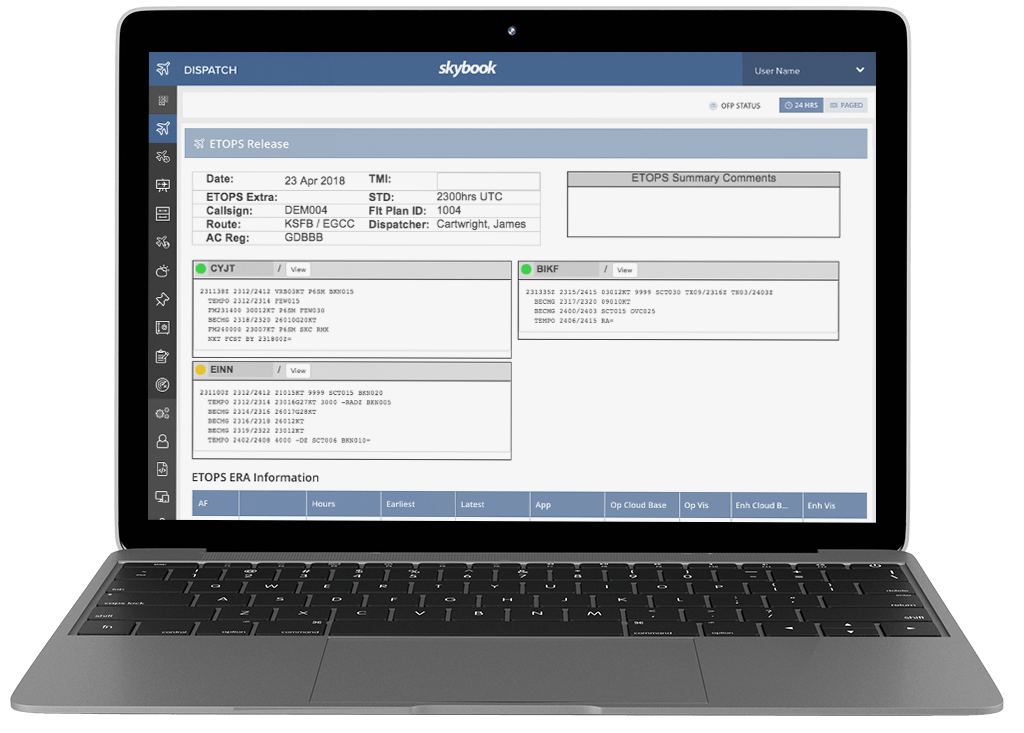The width and height of the screenshot is (1024, 733).
Task: Click the View button for BIKF
Action: 624,270
